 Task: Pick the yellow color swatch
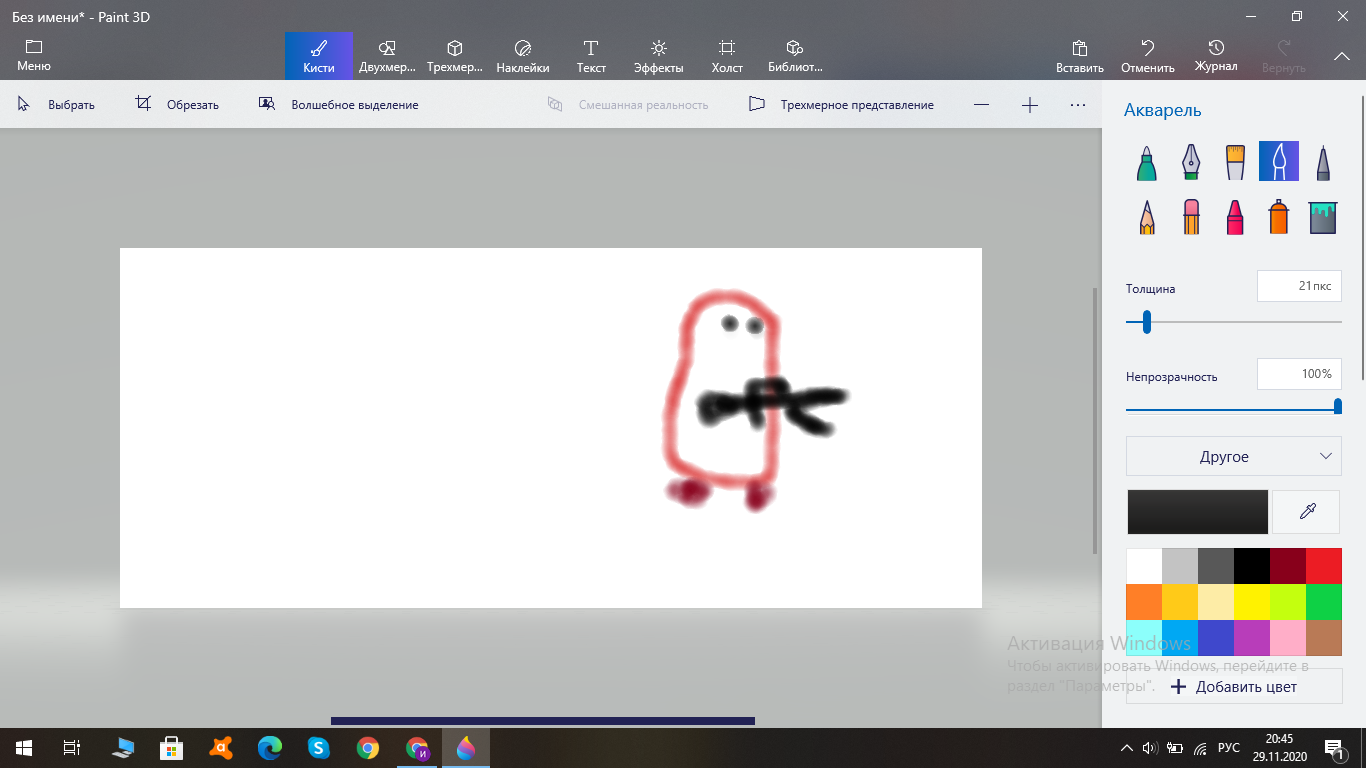click(1251, 602)
